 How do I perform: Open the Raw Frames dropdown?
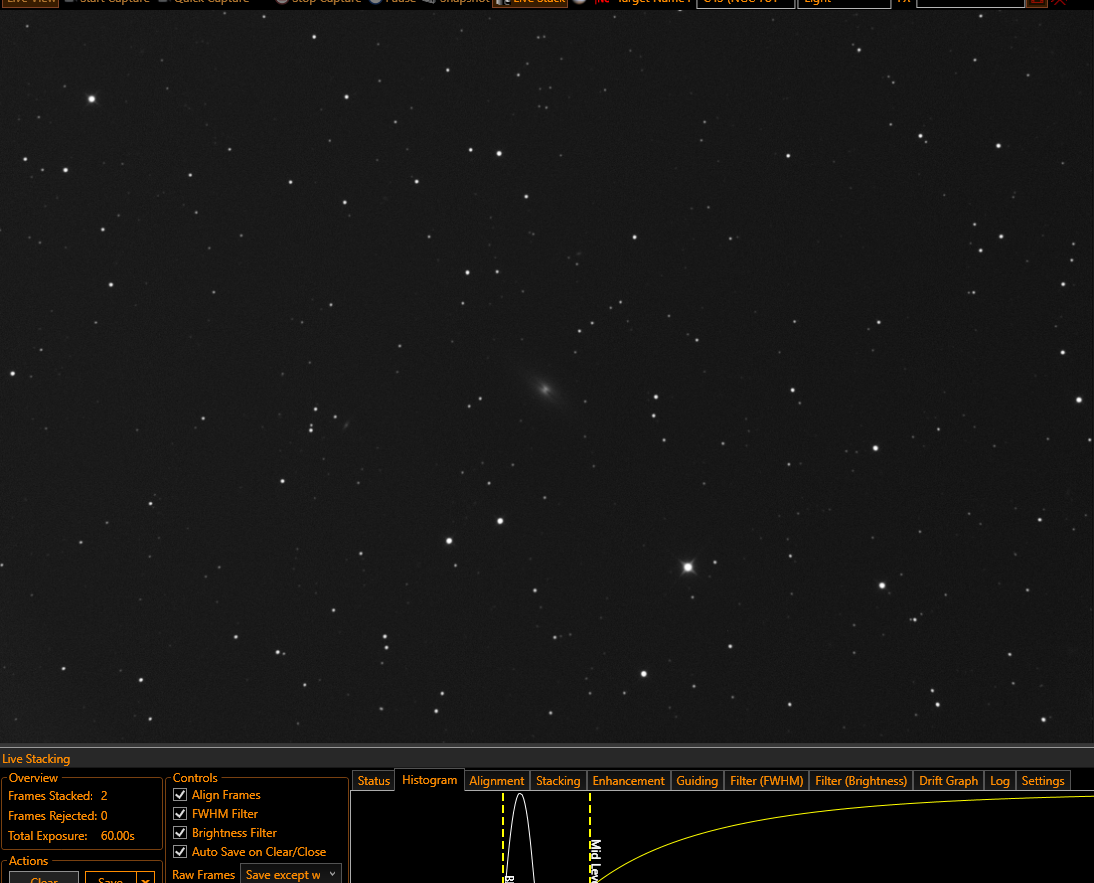pyautogui.click(x=291, y=874)
